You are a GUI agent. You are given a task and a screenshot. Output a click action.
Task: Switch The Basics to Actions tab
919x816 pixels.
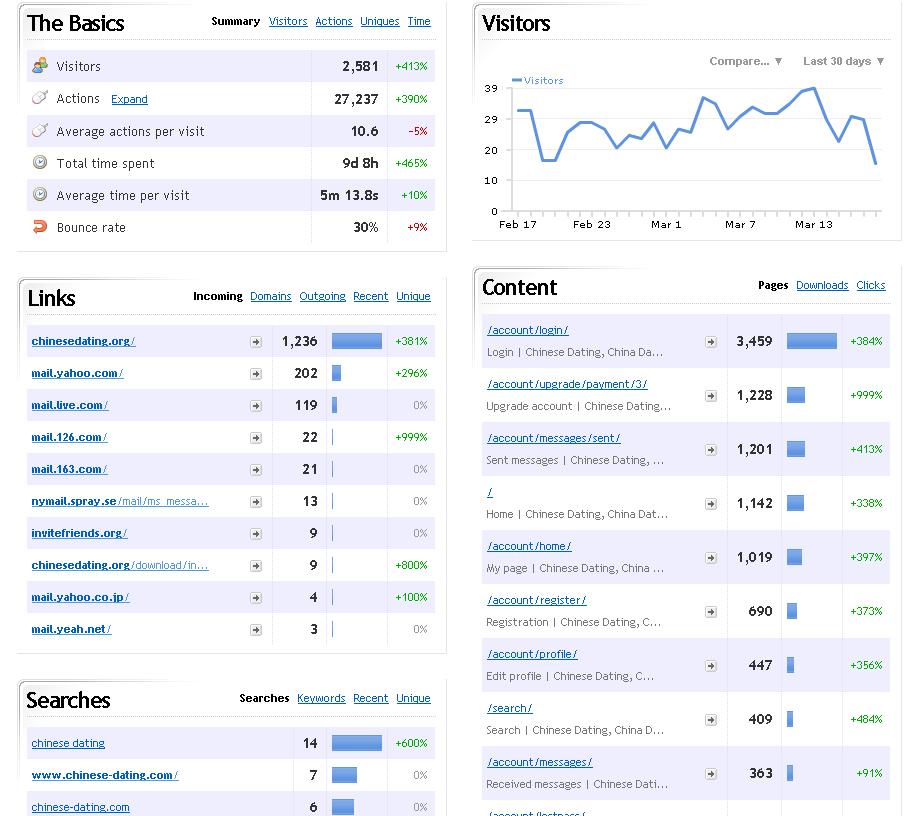click(x=333, y=21)
